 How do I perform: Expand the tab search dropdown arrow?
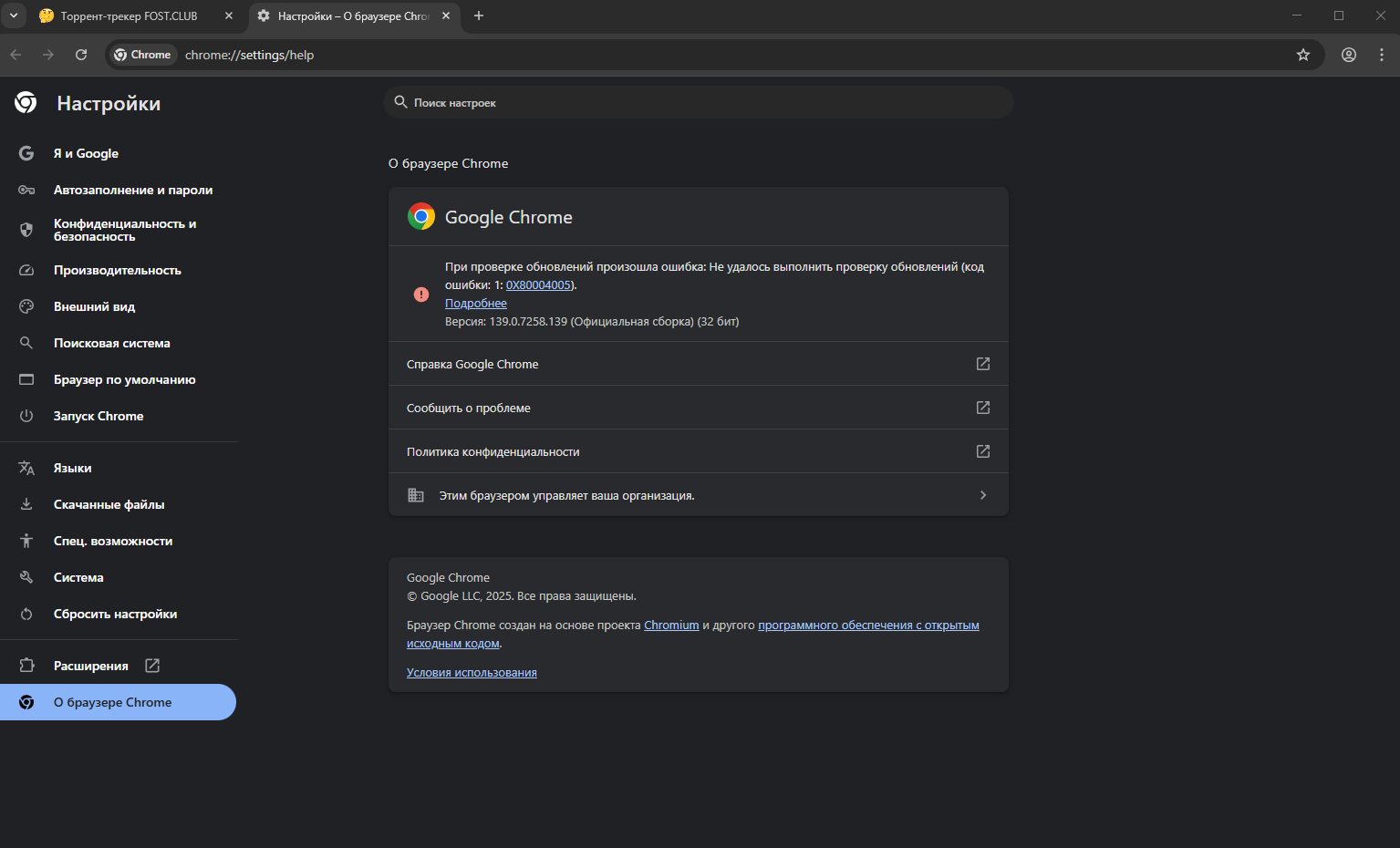coord(14,16)
